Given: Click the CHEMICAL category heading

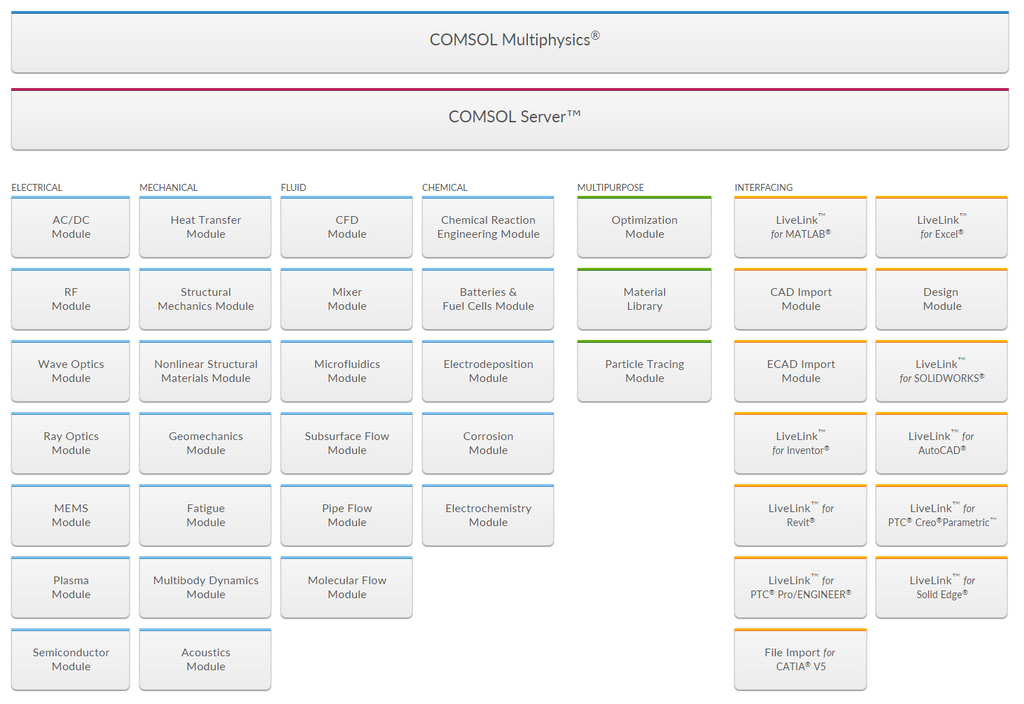Looking at the screenshot, I should coord(445,187).
